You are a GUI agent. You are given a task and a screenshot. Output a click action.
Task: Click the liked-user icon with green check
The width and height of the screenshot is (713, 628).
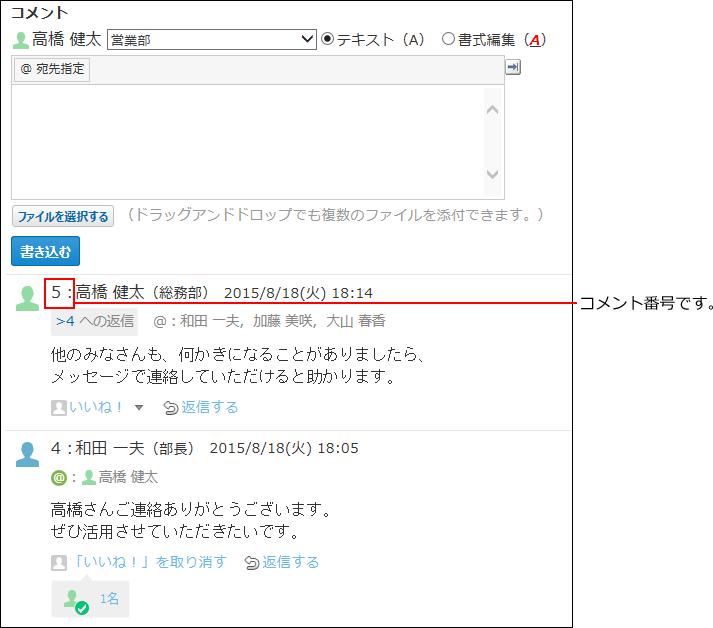pyautogui.click(x=76, y=602)
